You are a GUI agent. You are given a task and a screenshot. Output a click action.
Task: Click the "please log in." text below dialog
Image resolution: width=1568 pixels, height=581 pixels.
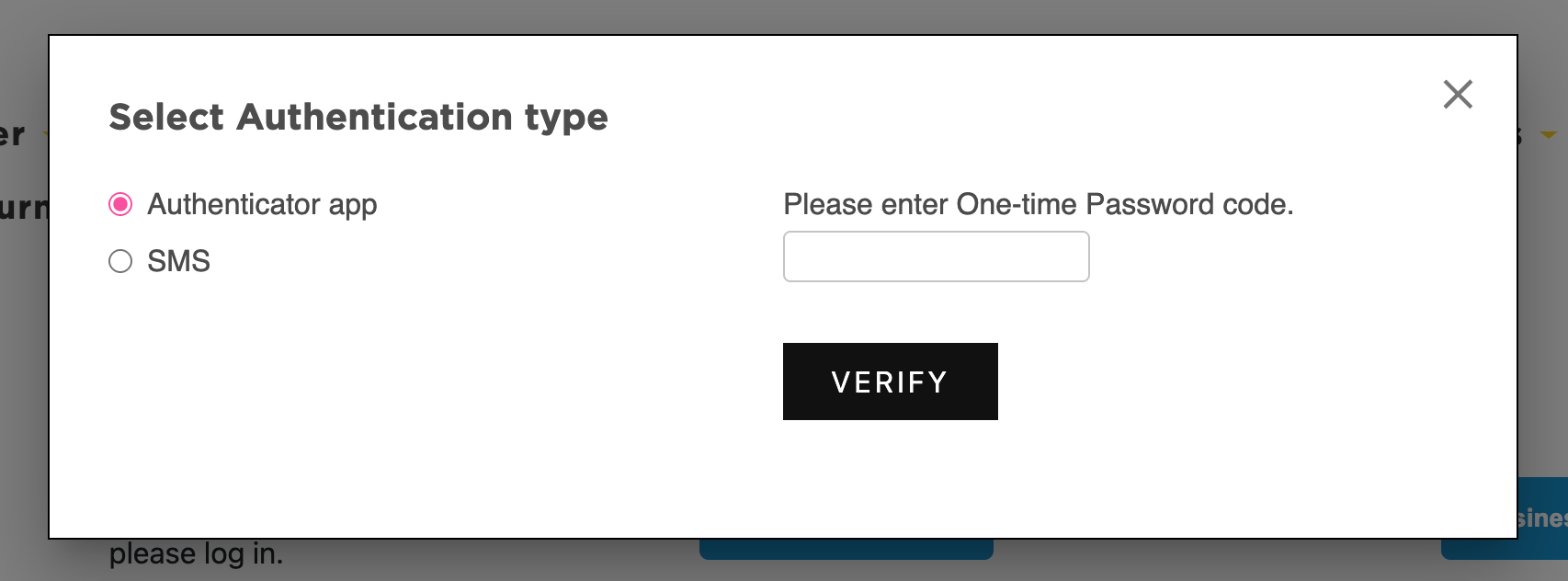(196, 554)
